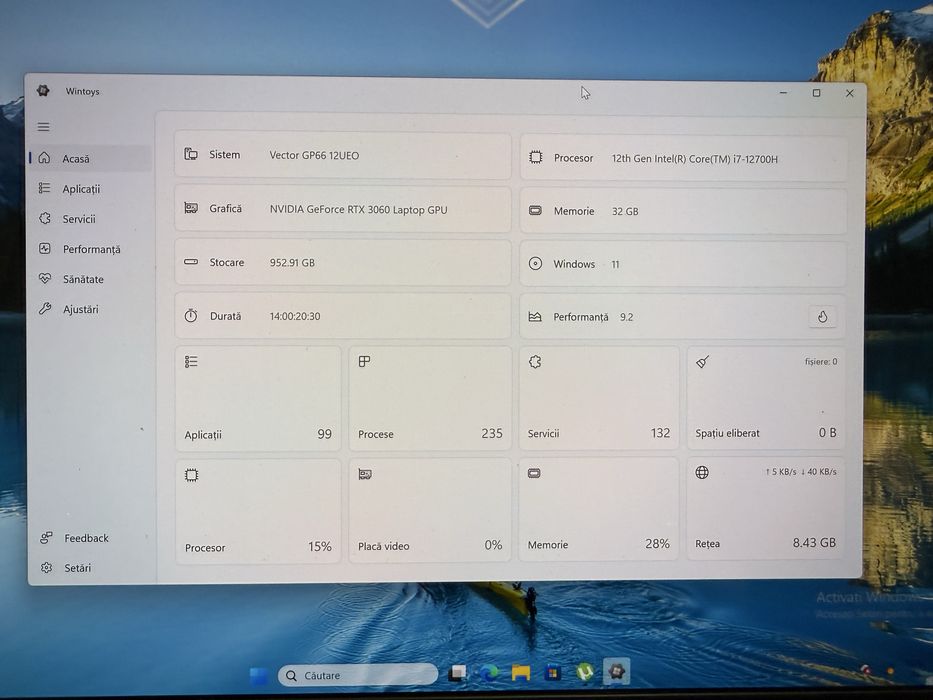The height and width of the screenshot is (700, 933).
Task: Click the Procesor chip icon in info row
Action: 536,157
